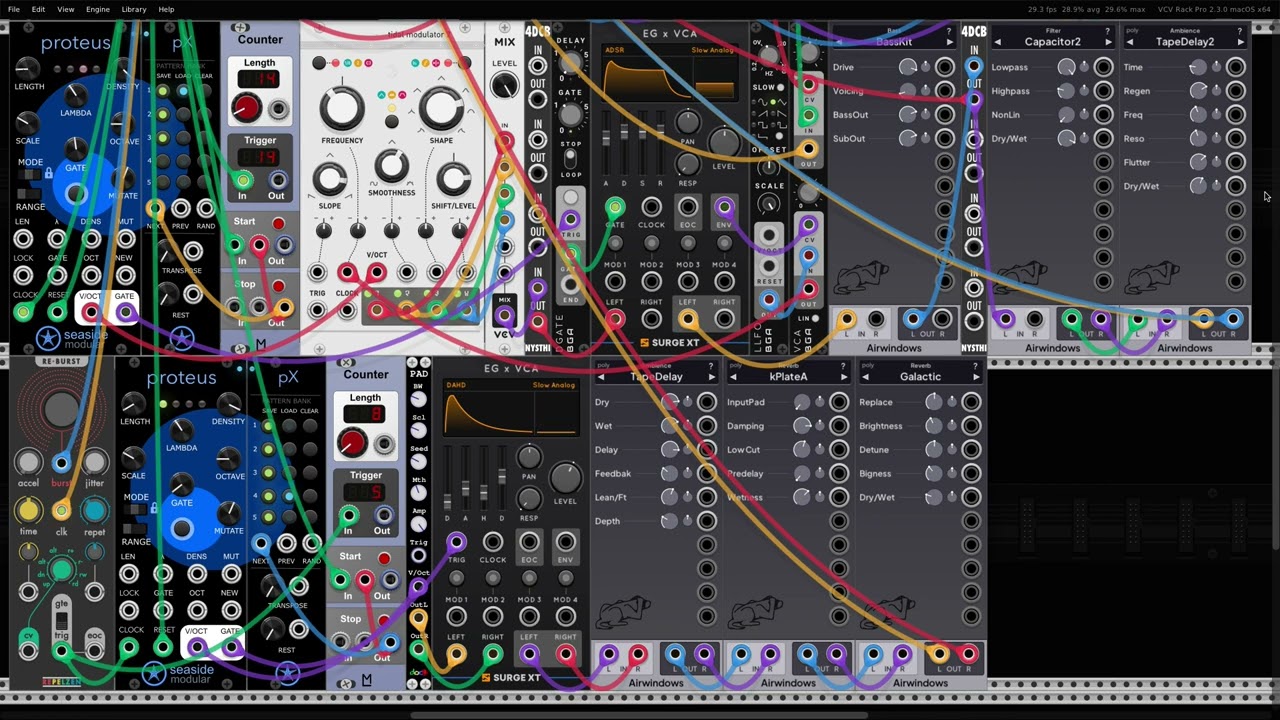Click the FREQUENCY knob on tidal modulator
Viewport: 1280px width, 720px height.
[341, 109]
